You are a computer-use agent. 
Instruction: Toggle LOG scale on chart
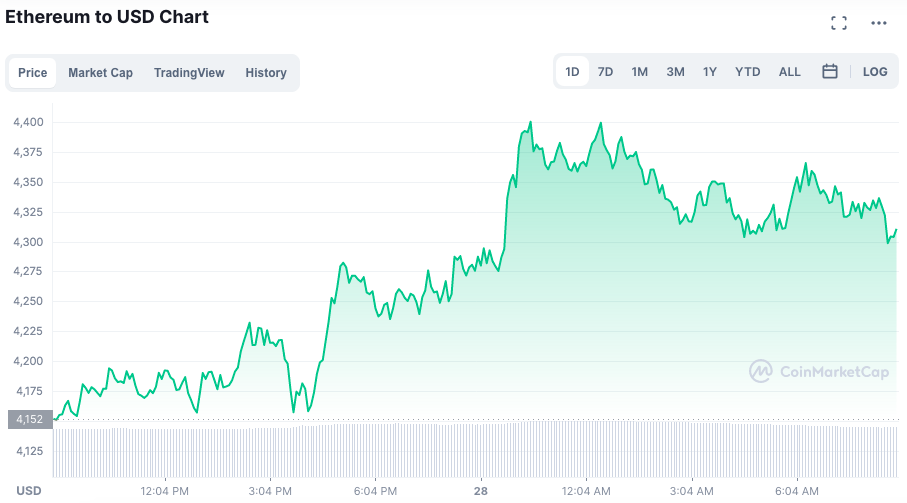(875, 72)
